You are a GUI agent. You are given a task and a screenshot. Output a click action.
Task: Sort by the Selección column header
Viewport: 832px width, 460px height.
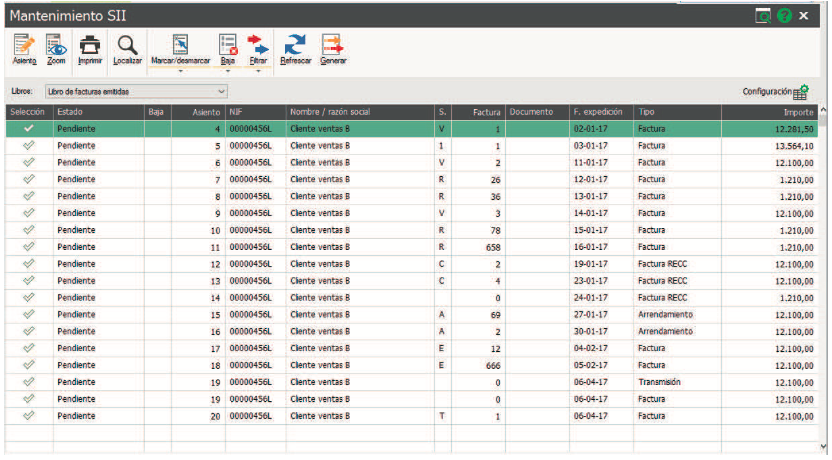tap(29, 112)
